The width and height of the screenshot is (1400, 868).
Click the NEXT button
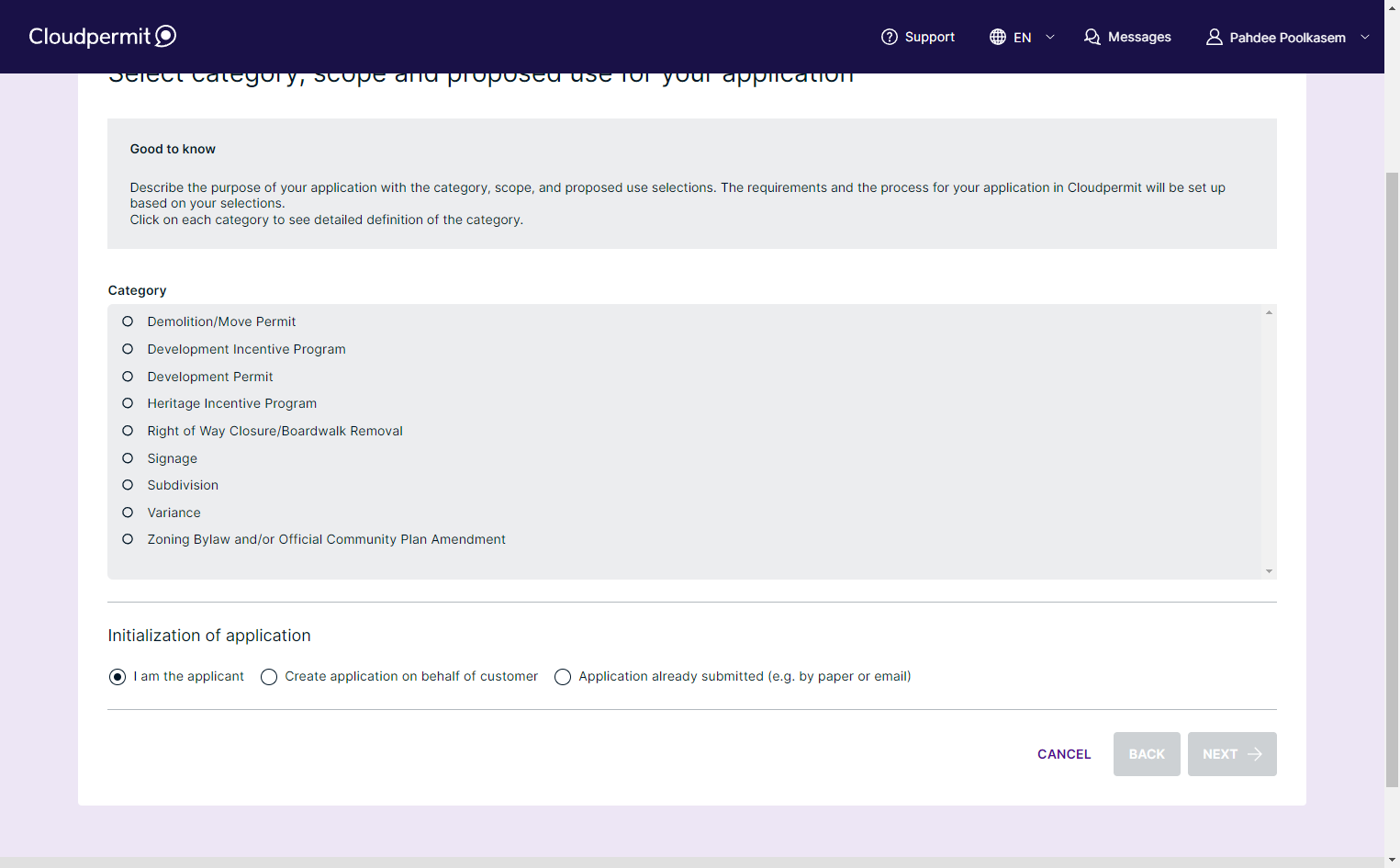click(1232, 754)
